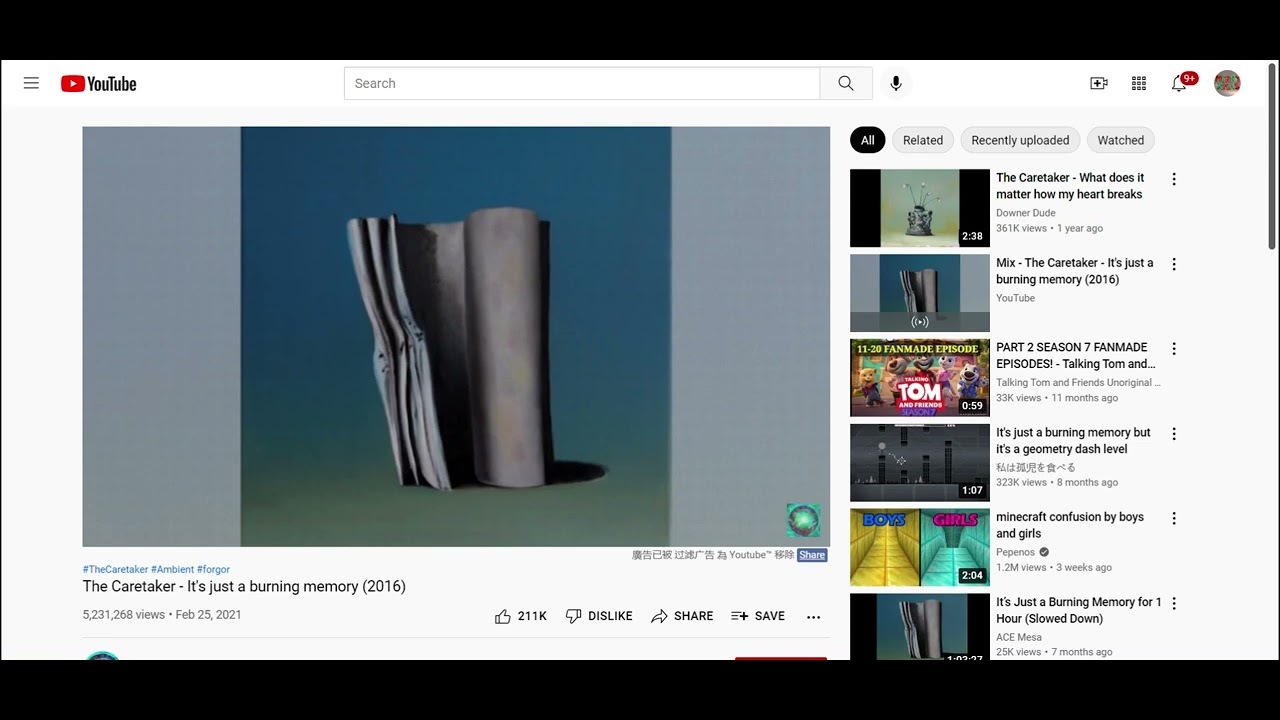
Task: Open the account avatar menu
Action: click(x=1227, y=83)
